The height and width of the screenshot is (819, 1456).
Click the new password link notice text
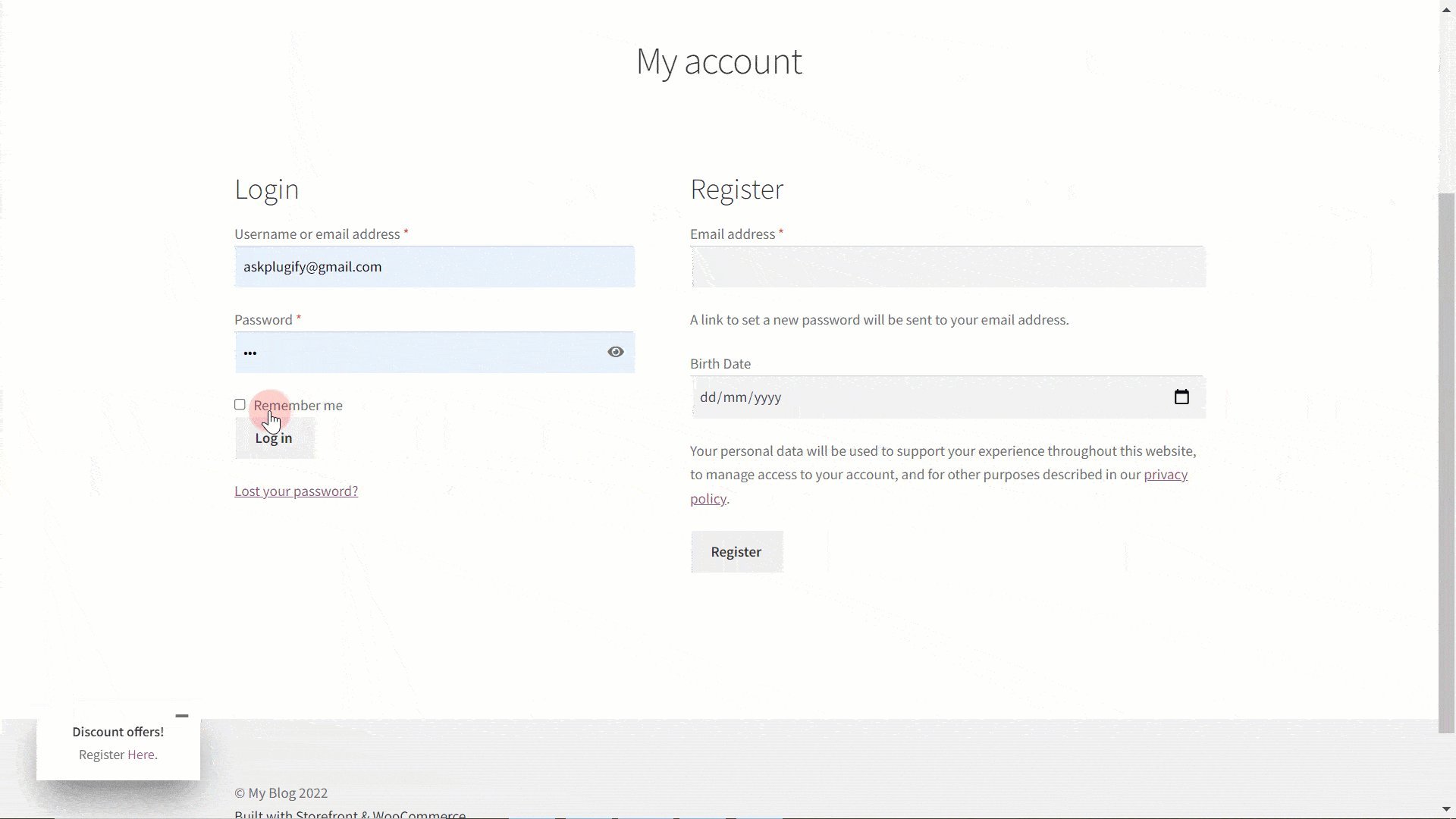[x=880, y=320]
